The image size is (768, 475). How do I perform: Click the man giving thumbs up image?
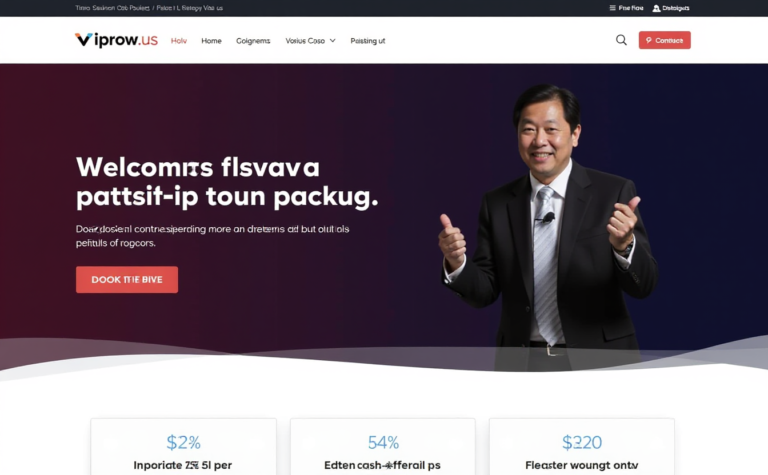[549, 225]
